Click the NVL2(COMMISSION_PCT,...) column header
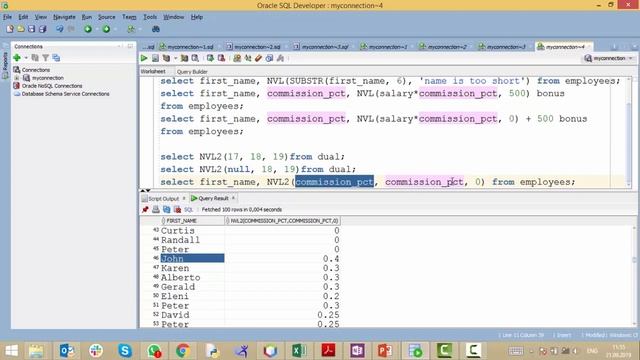 283,220
